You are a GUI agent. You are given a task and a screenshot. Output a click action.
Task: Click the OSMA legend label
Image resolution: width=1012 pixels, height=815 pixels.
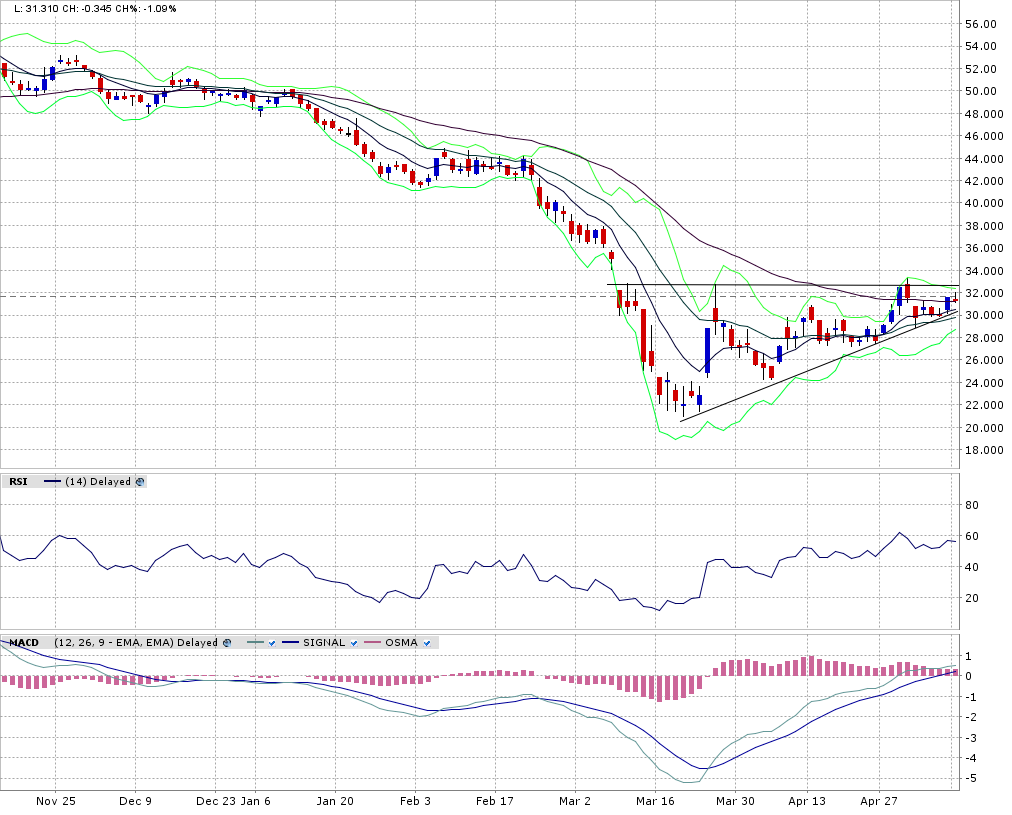click(401, 643)
